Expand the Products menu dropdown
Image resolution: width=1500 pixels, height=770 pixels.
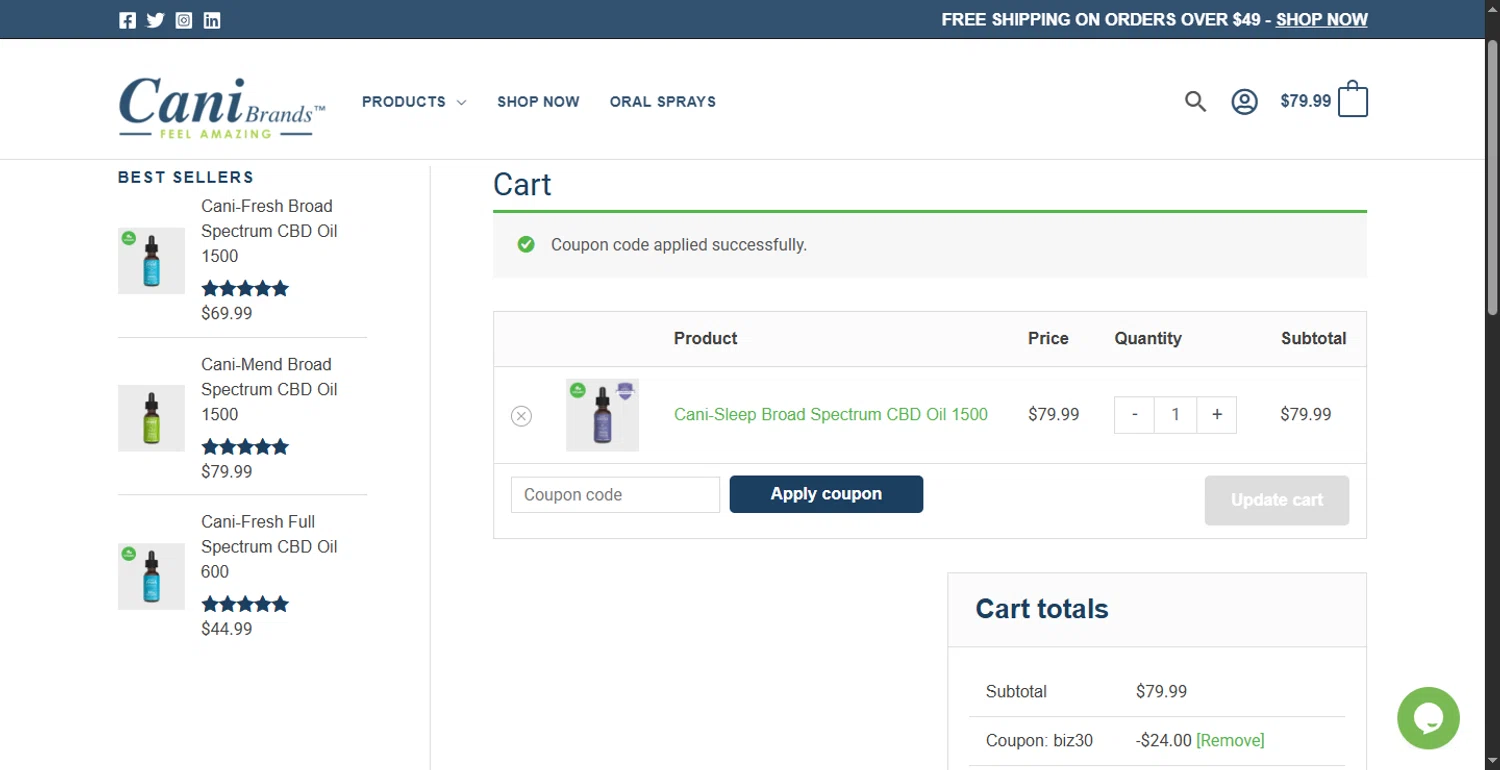click(414, 102)
